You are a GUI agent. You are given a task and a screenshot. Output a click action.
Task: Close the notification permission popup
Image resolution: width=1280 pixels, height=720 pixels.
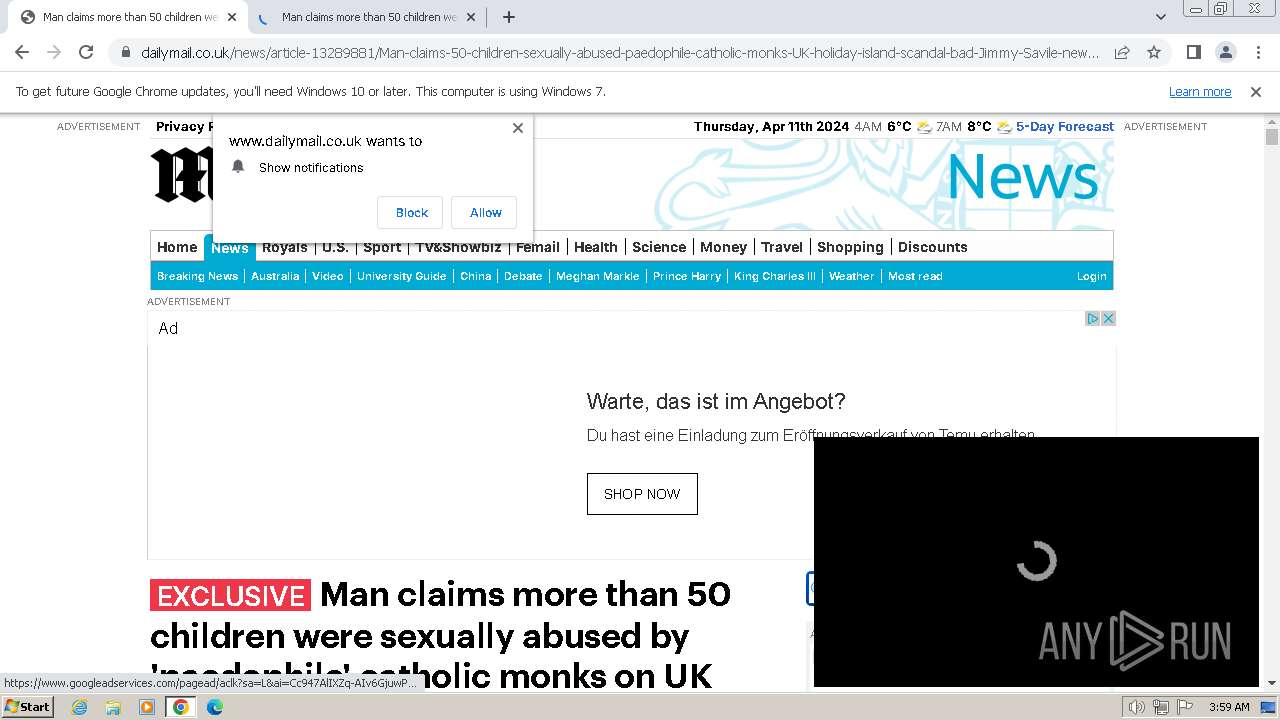(518, 128)
